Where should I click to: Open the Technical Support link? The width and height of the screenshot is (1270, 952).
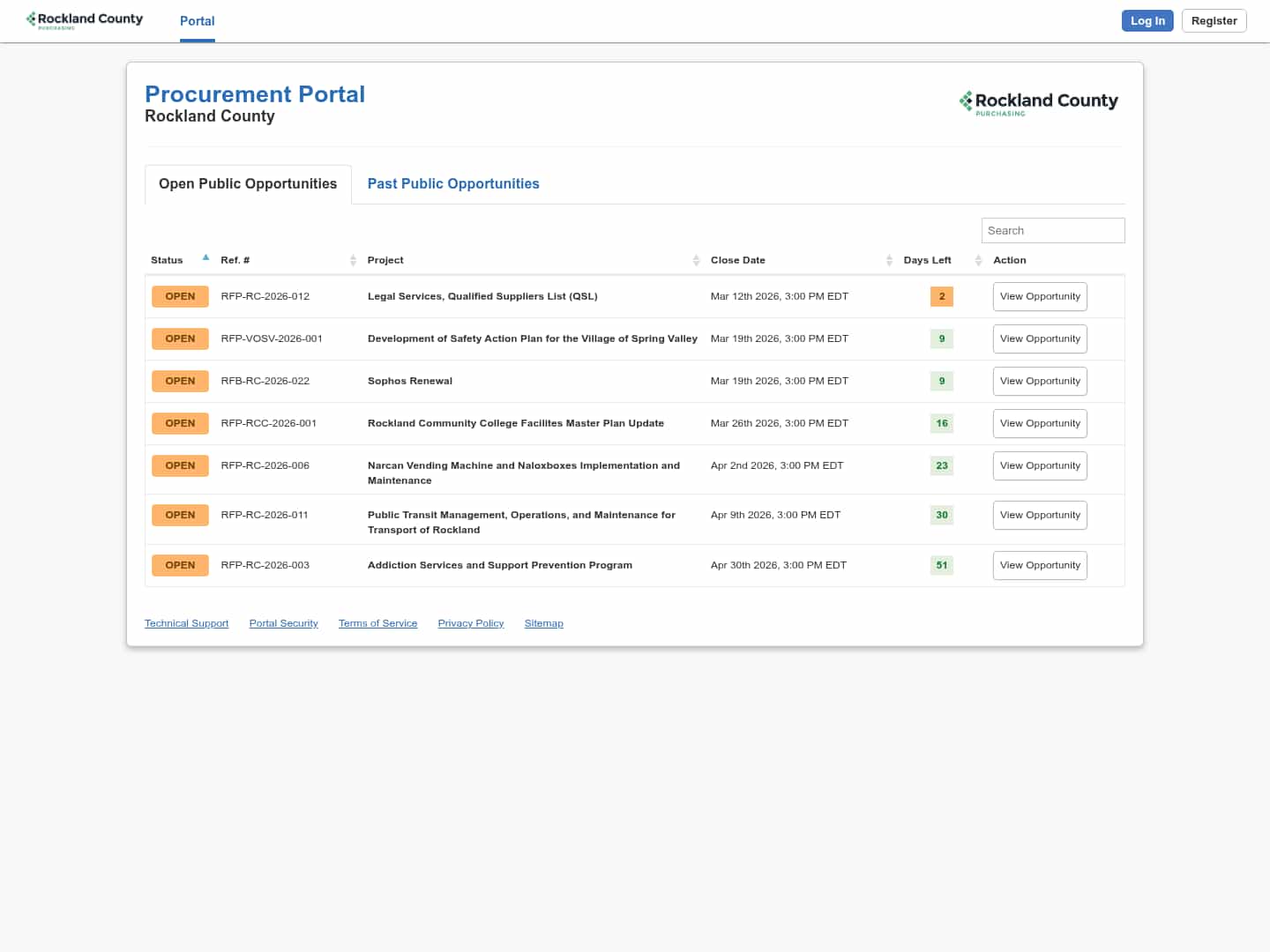(186, 623)
